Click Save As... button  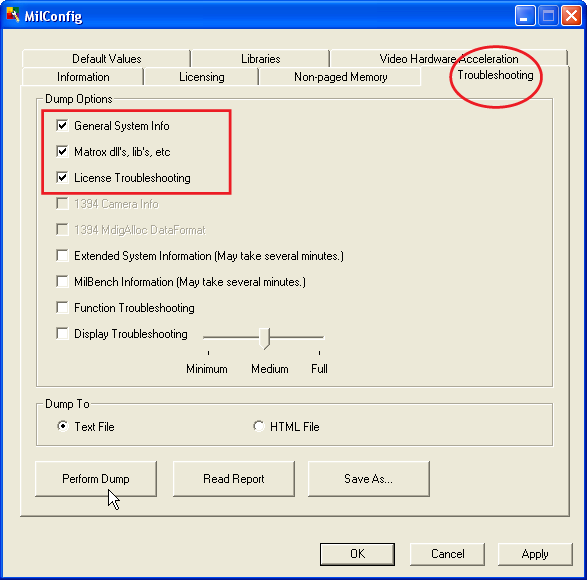point(368,479)
